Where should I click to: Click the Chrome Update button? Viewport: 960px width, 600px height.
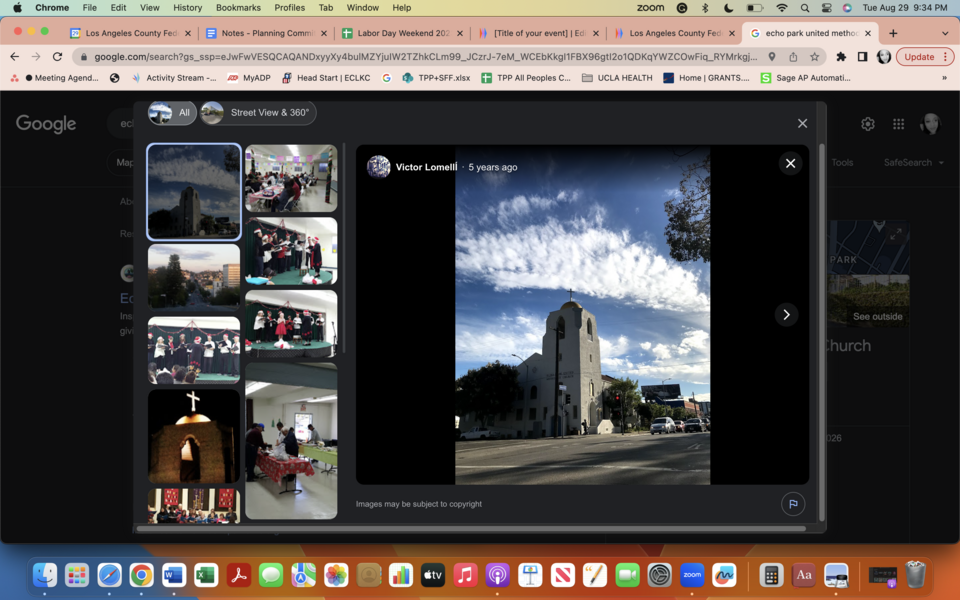[x=924, y=57]
